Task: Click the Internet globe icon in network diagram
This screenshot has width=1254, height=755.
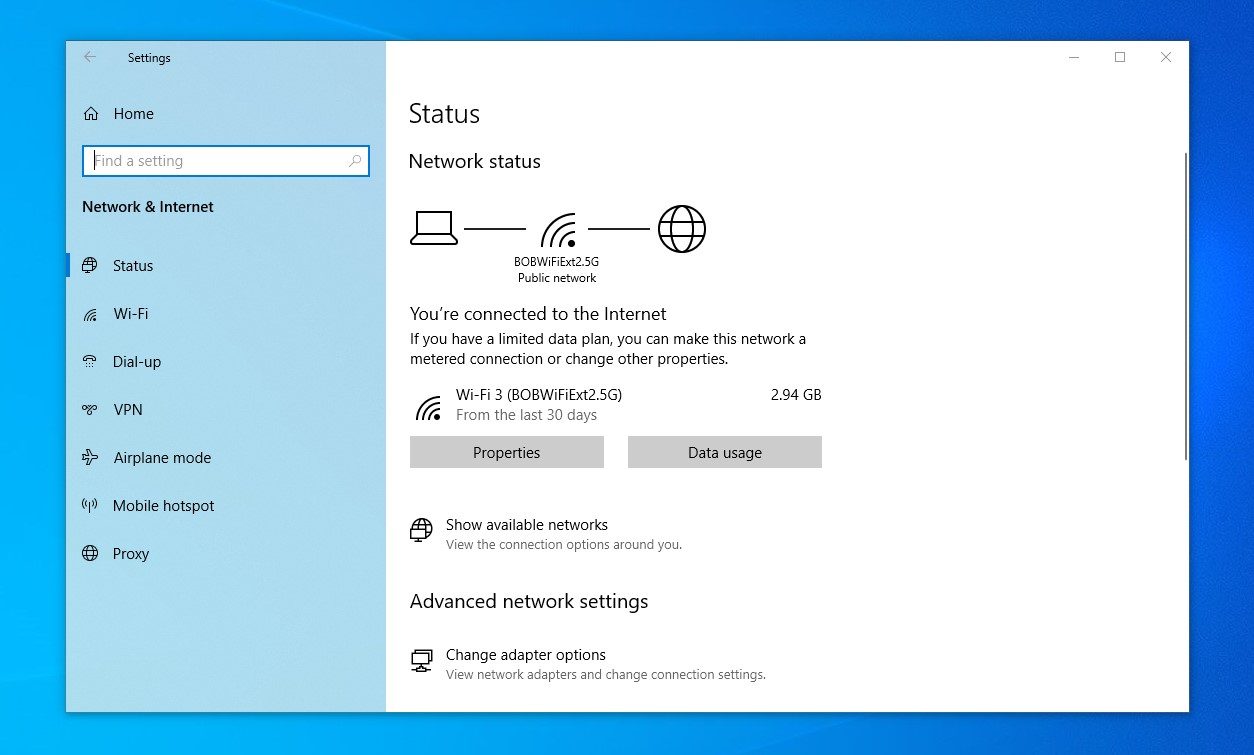Action: pyautogui.click(x=682, y=229)
